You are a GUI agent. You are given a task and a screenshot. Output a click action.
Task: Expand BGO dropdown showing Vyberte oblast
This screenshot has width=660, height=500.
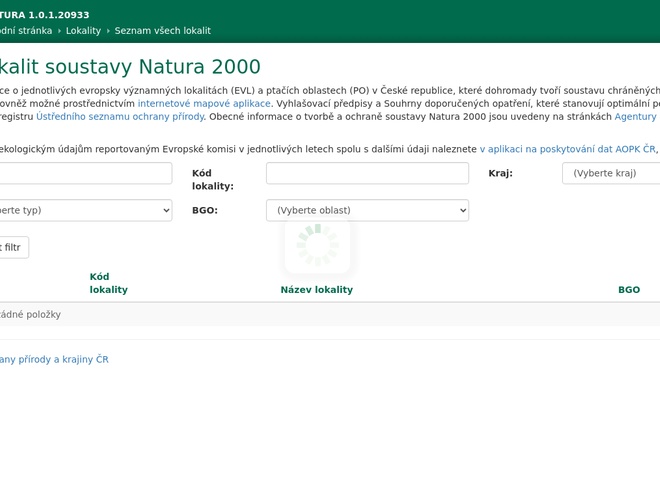[x=367, y=210]
